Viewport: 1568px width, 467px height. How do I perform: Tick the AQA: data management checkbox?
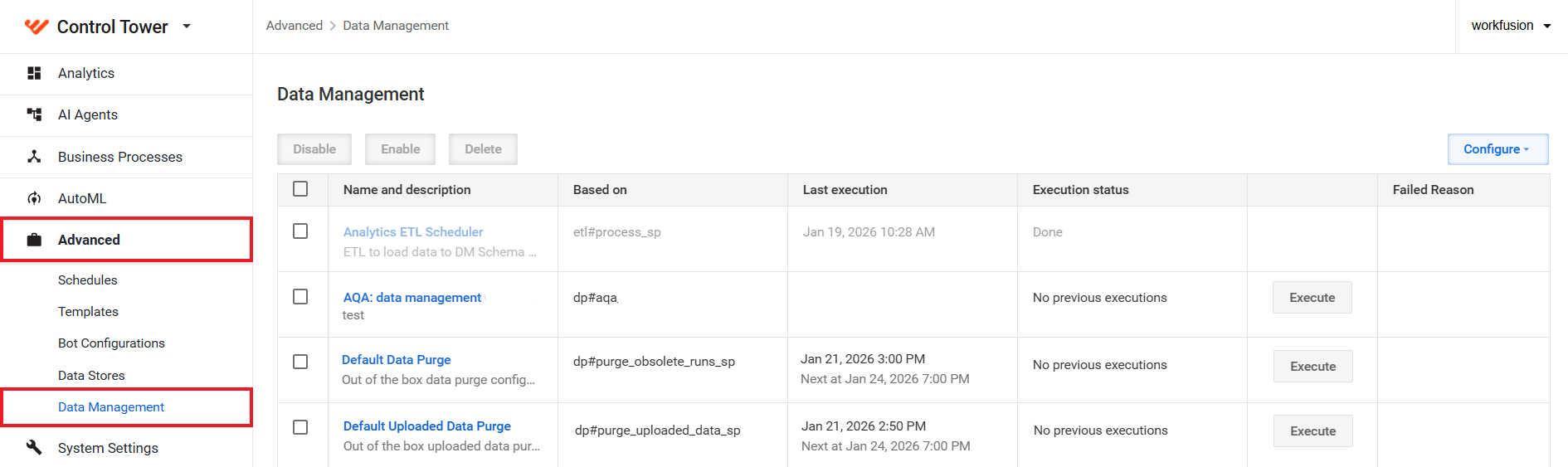coord(300,296)
